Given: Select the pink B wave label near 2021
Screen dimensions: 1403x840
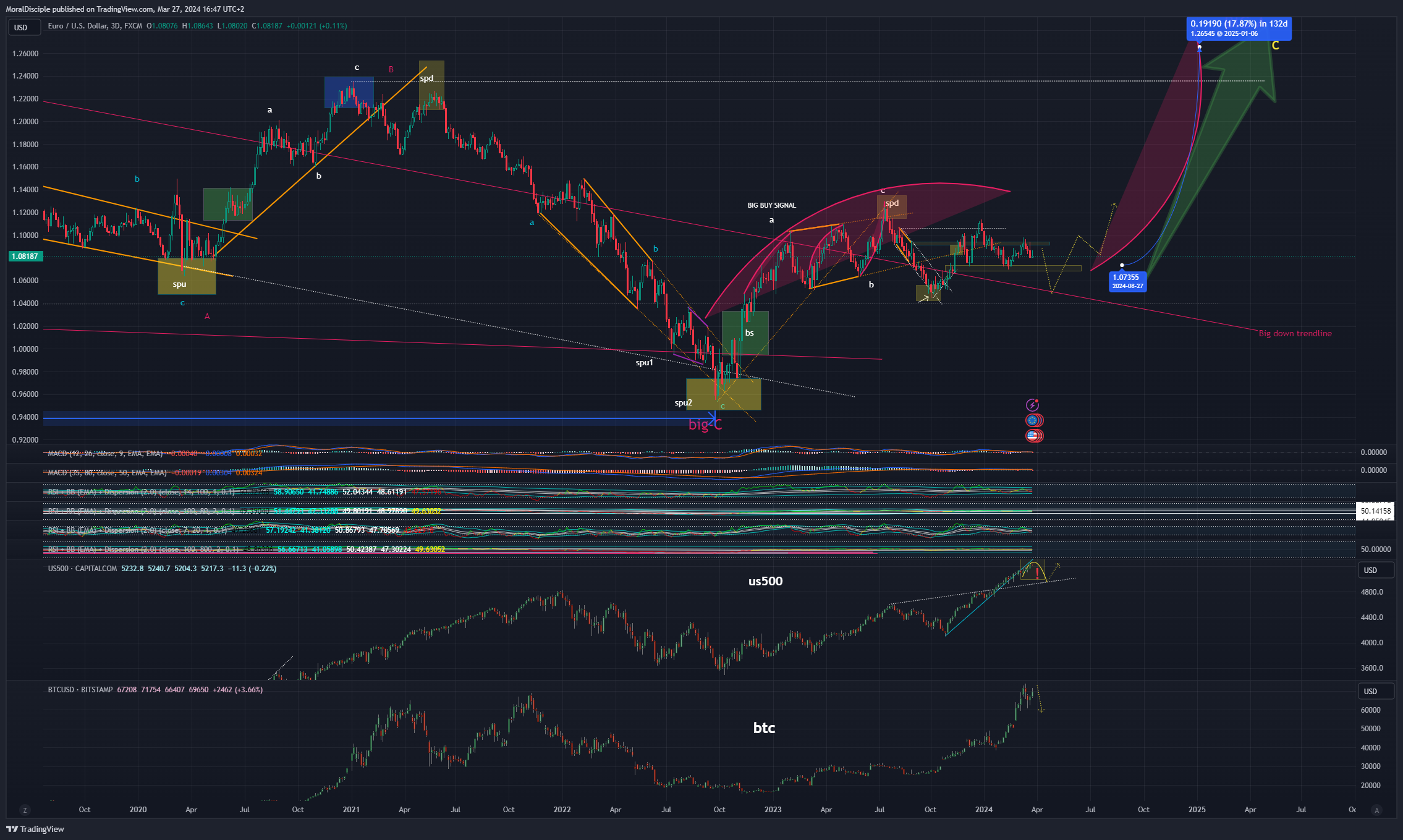Looking at the screenshot, I should (391, 70).
